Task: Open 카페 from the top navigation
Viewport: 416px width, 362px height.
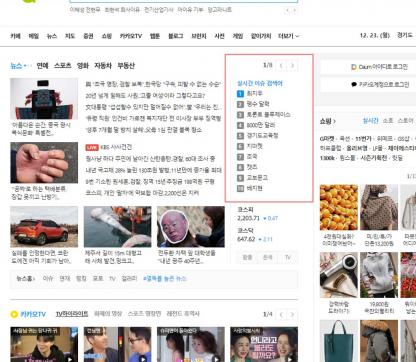Action: [x=15, y=36]
